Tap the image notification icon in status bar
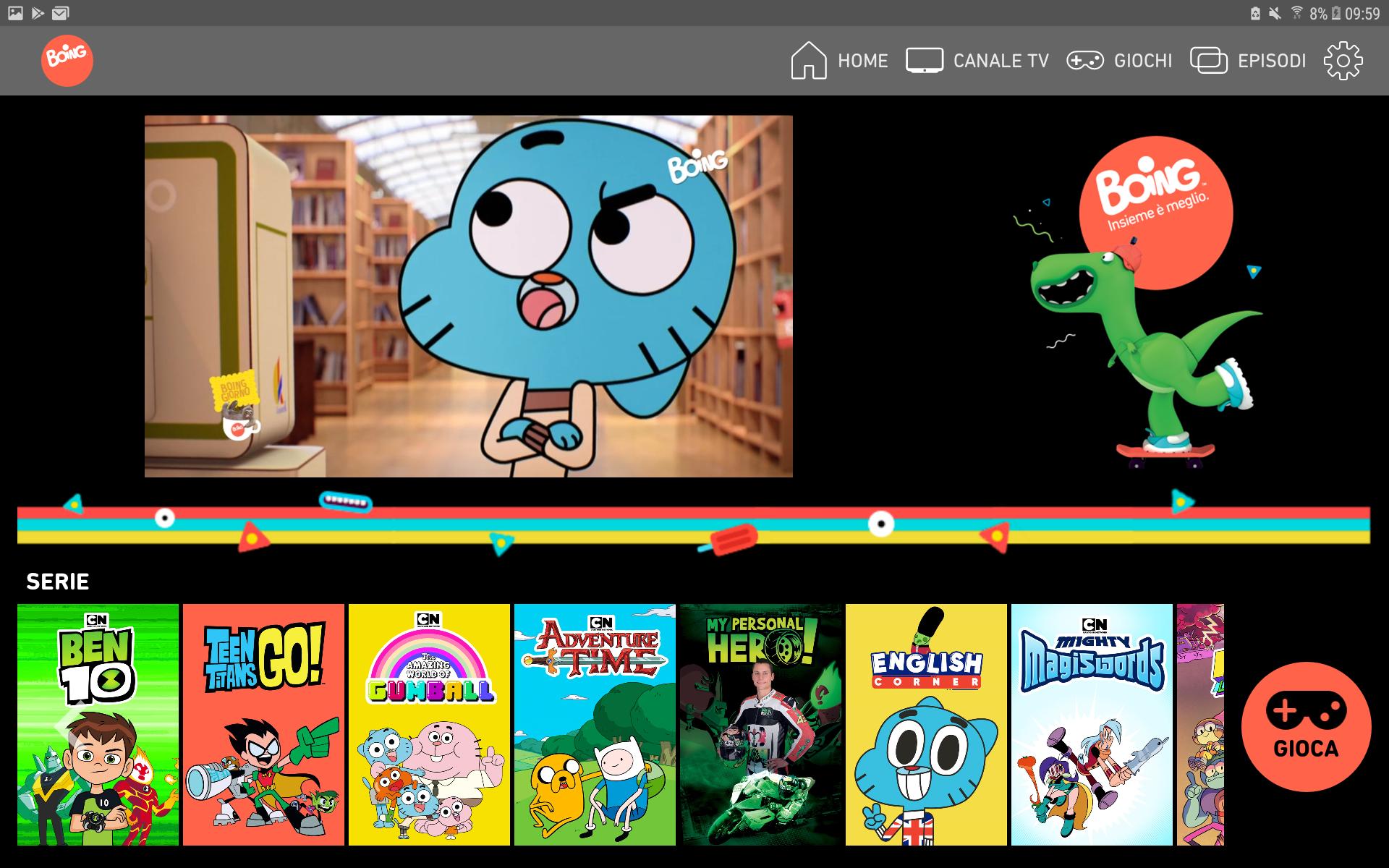 point(16,13)
